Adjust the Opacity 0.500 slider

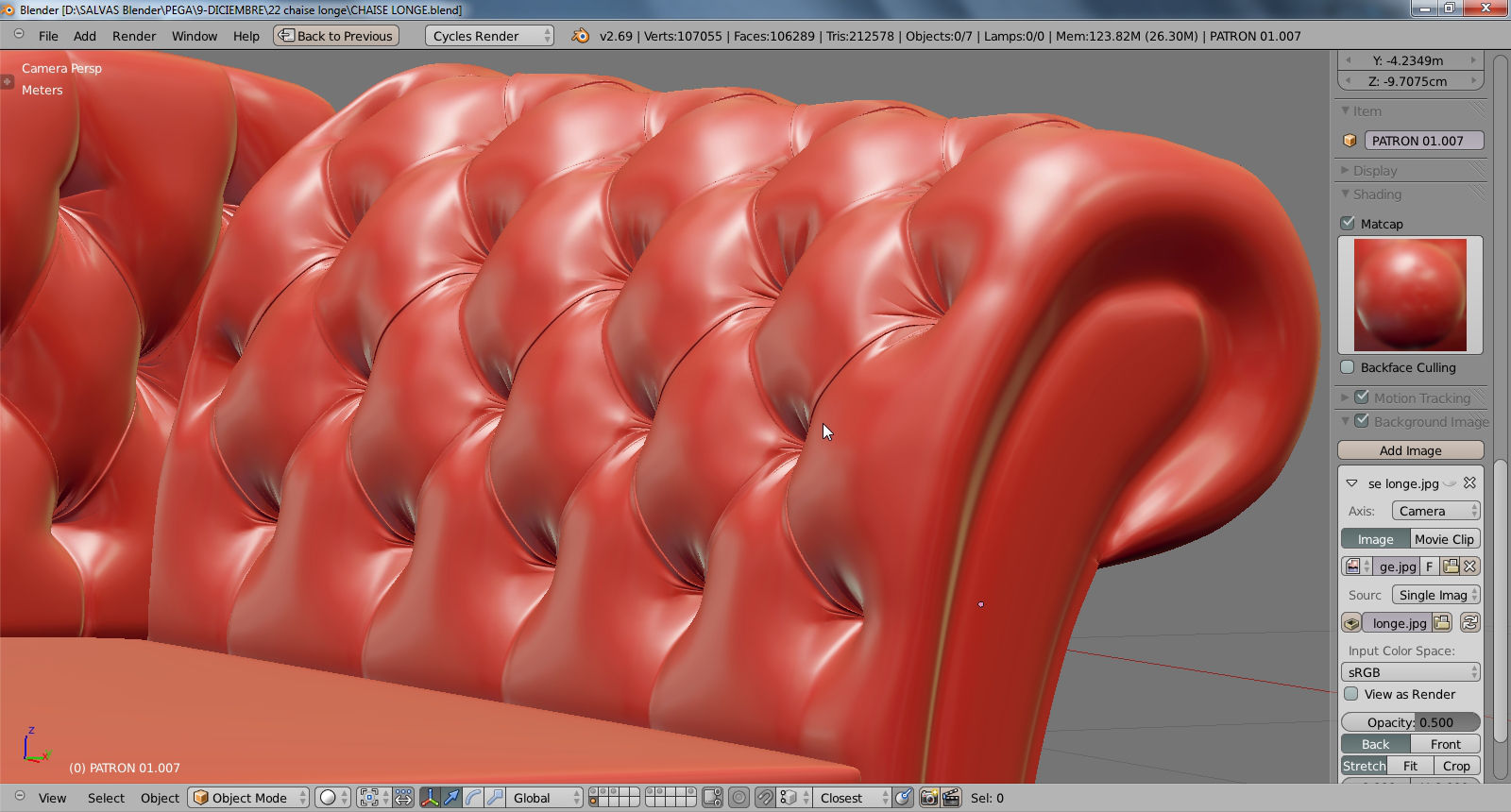pyautogui.click(x=1410, y=722)
